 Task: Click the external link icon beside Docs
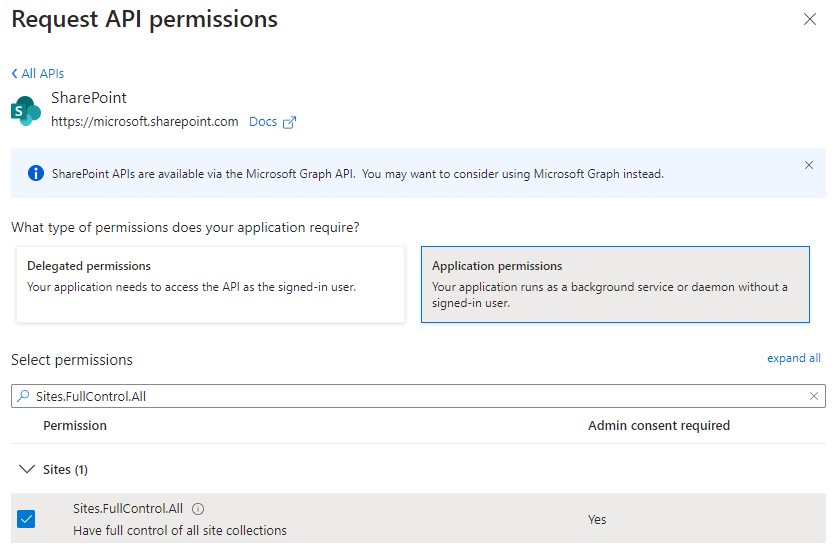tap(289, 122)
